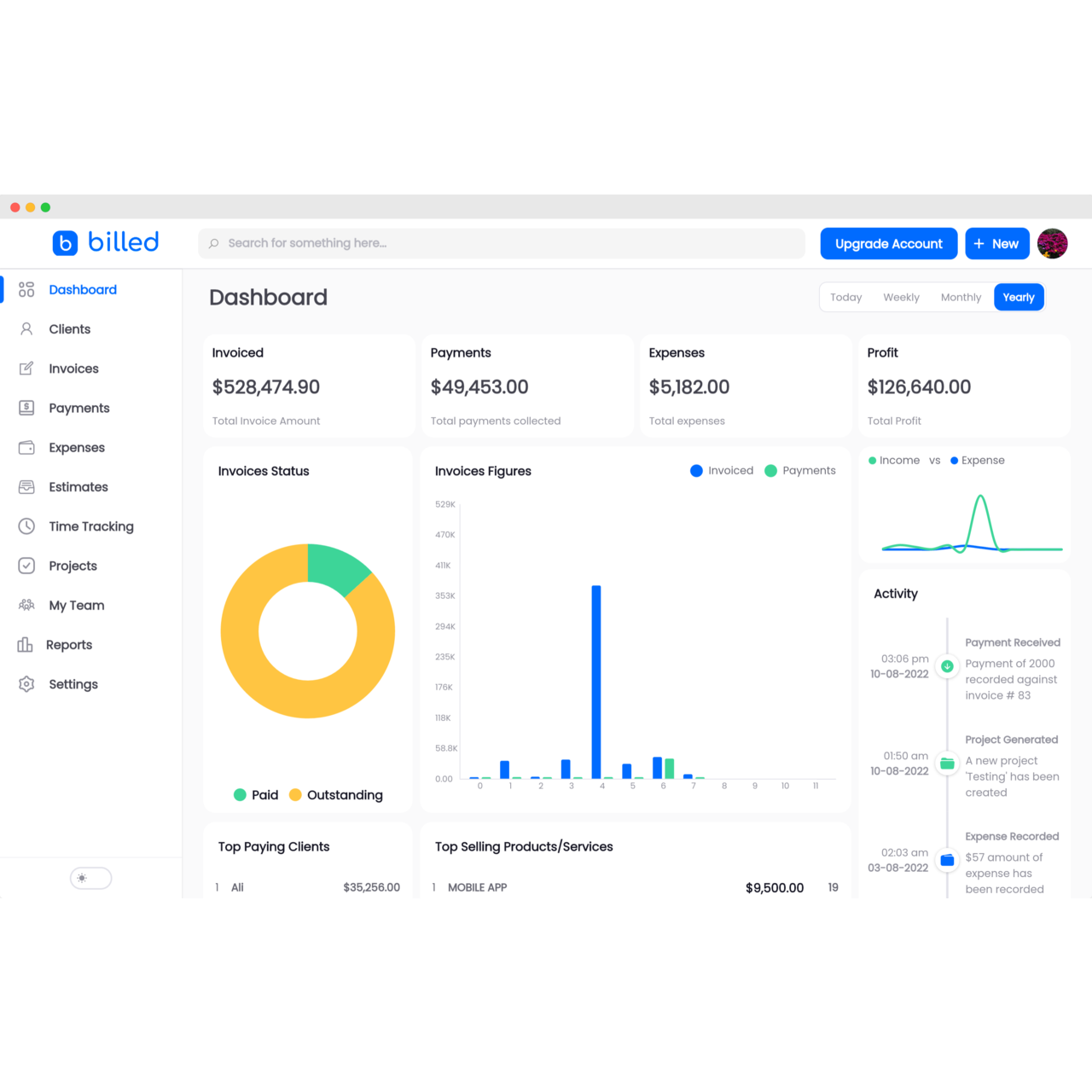The image size is (1092, 1092).
Task: Open Invoices via its pencil icon
Action: tap(26, 369)
